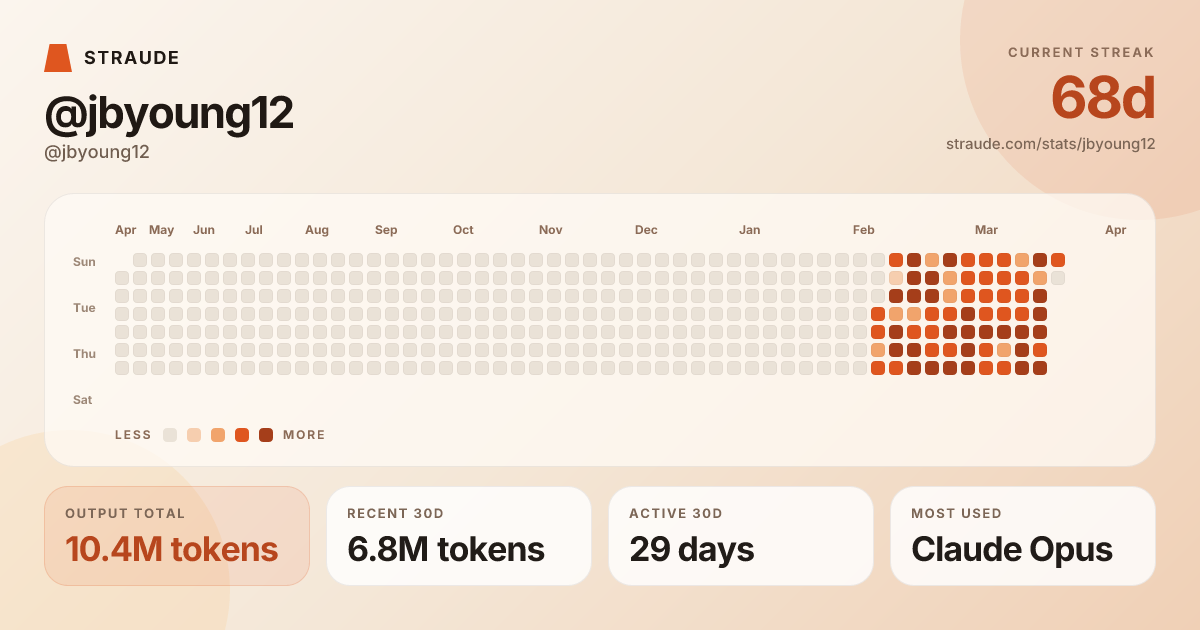Click the Oct month label
The image size is (1200, 630).
pyautogui.click(x=463, y=230)
